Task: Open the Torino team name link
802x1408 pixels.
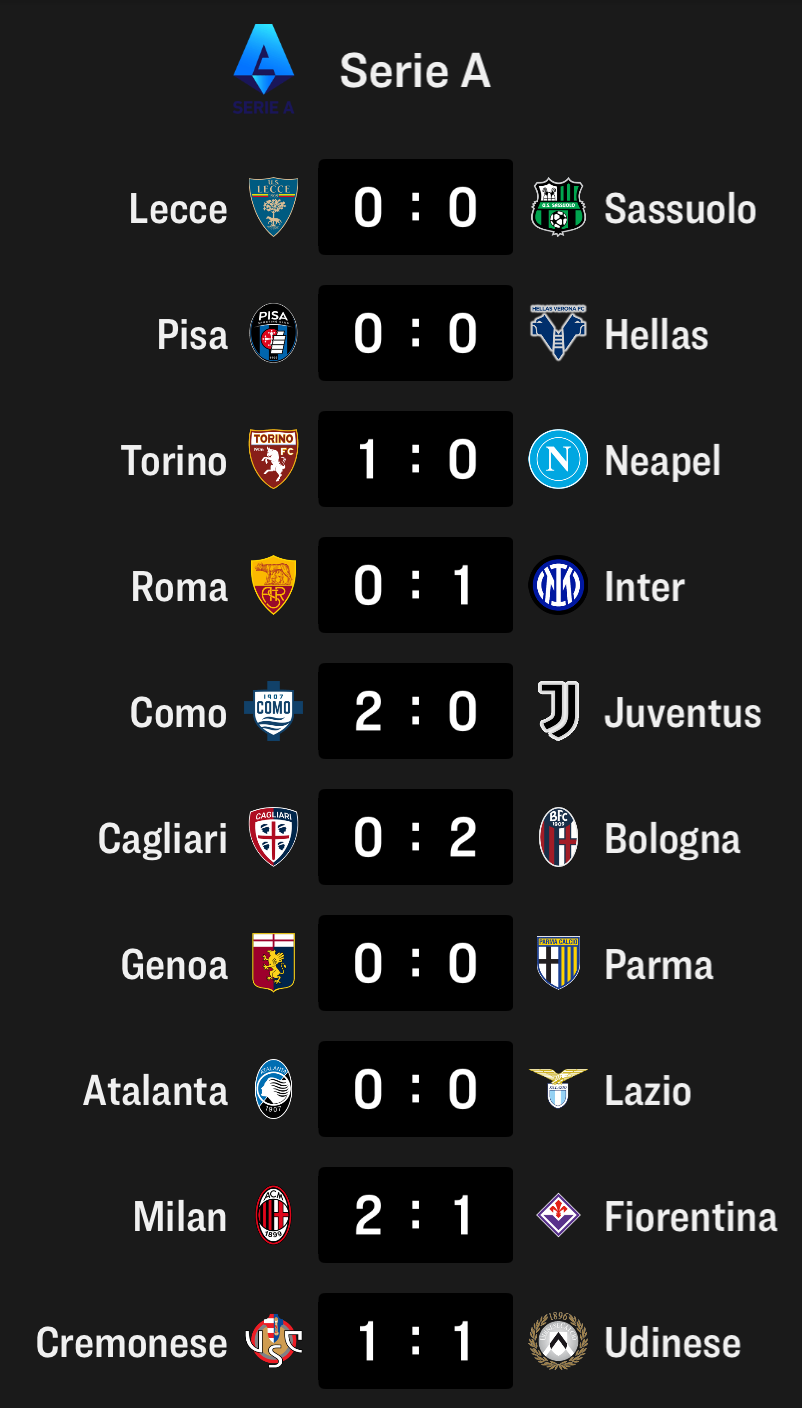Action: coord(174,461)
